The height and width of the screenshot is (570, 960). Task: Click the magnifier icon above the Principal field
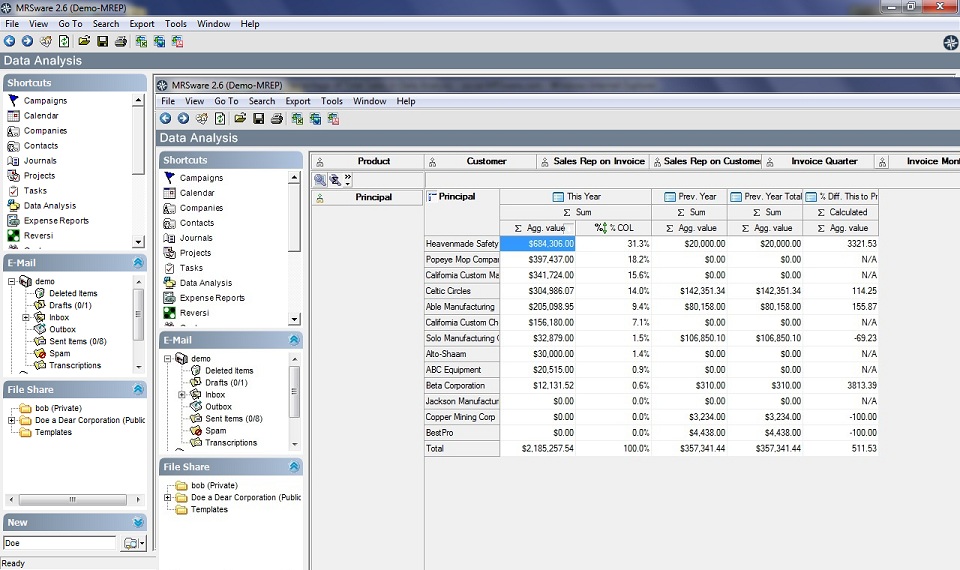tap(320, 180)
